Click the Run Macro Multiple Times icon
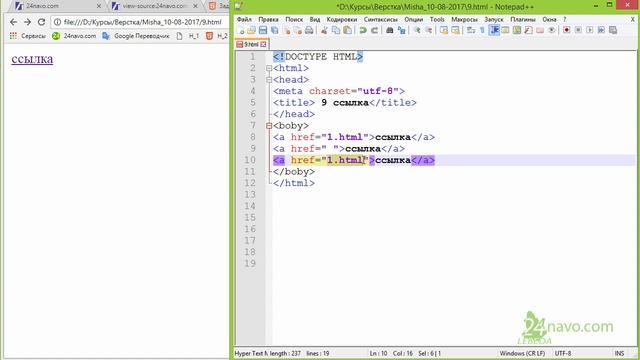Screen dimensions: 640x360 (x=601, y=30)
